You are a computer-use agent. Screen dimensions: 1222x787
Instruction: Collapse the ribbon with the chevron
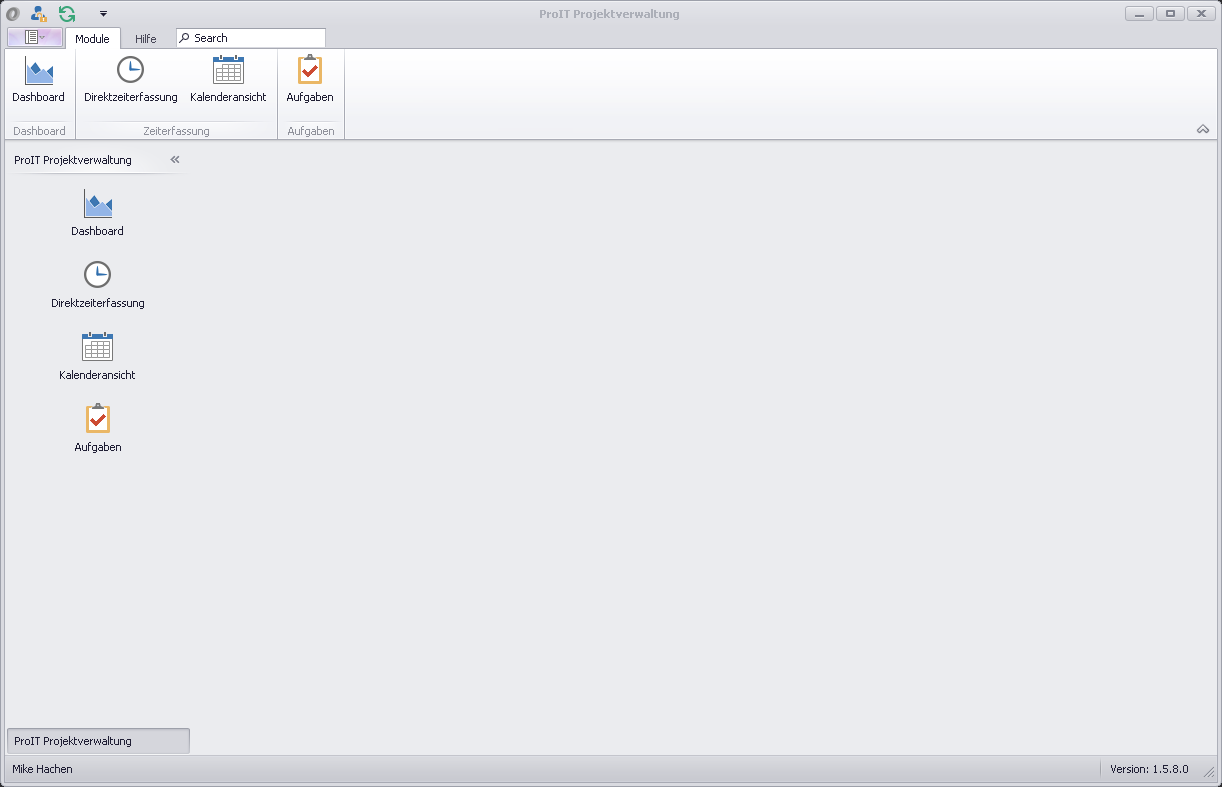[1202, 129]
